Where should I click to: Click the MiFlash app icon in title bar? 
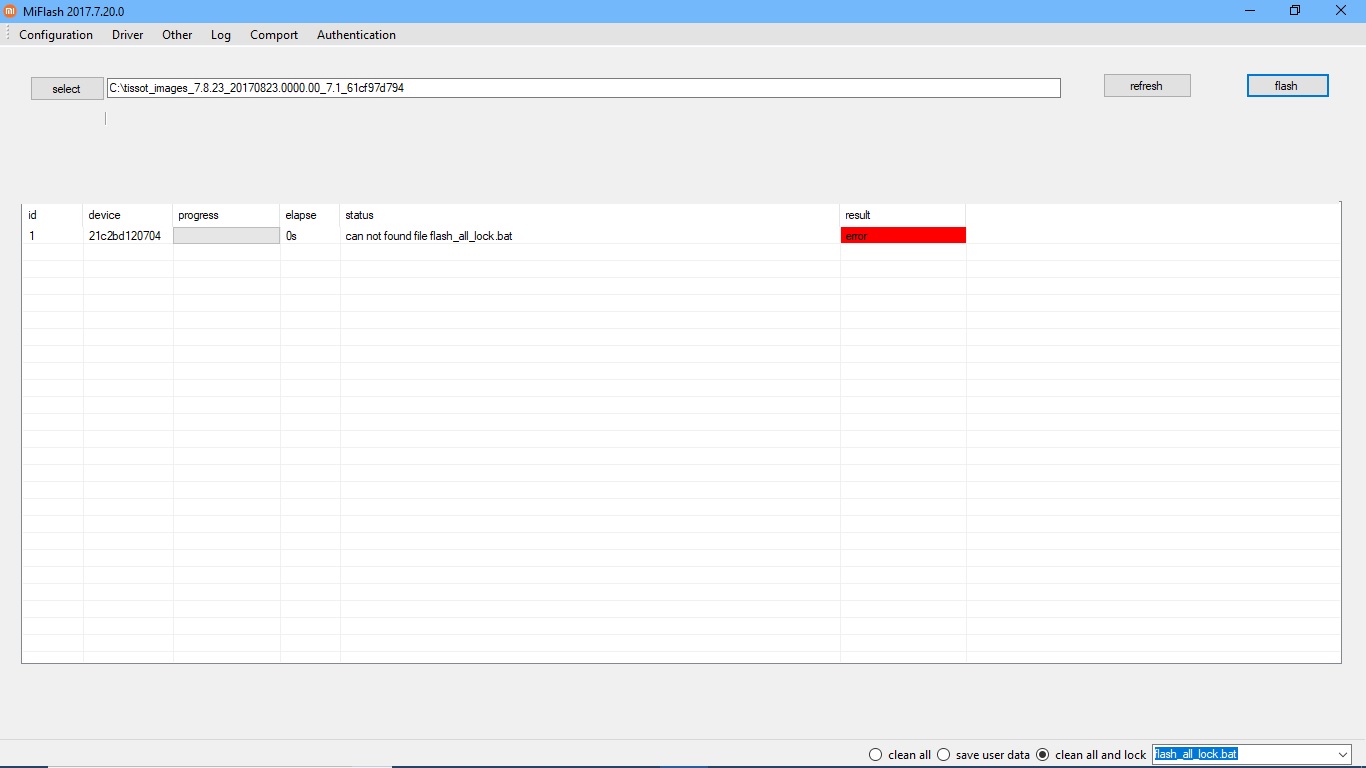click(11, 11)
